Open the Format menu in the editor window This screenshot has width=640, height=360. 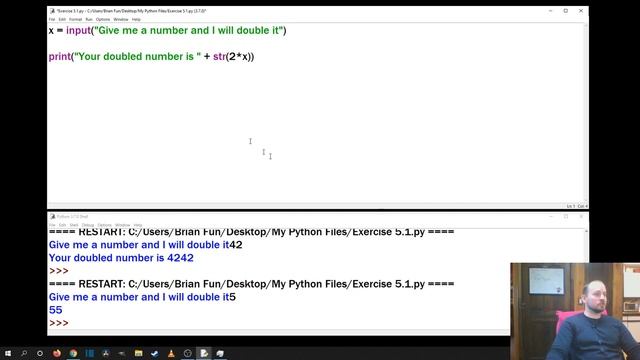76,19
